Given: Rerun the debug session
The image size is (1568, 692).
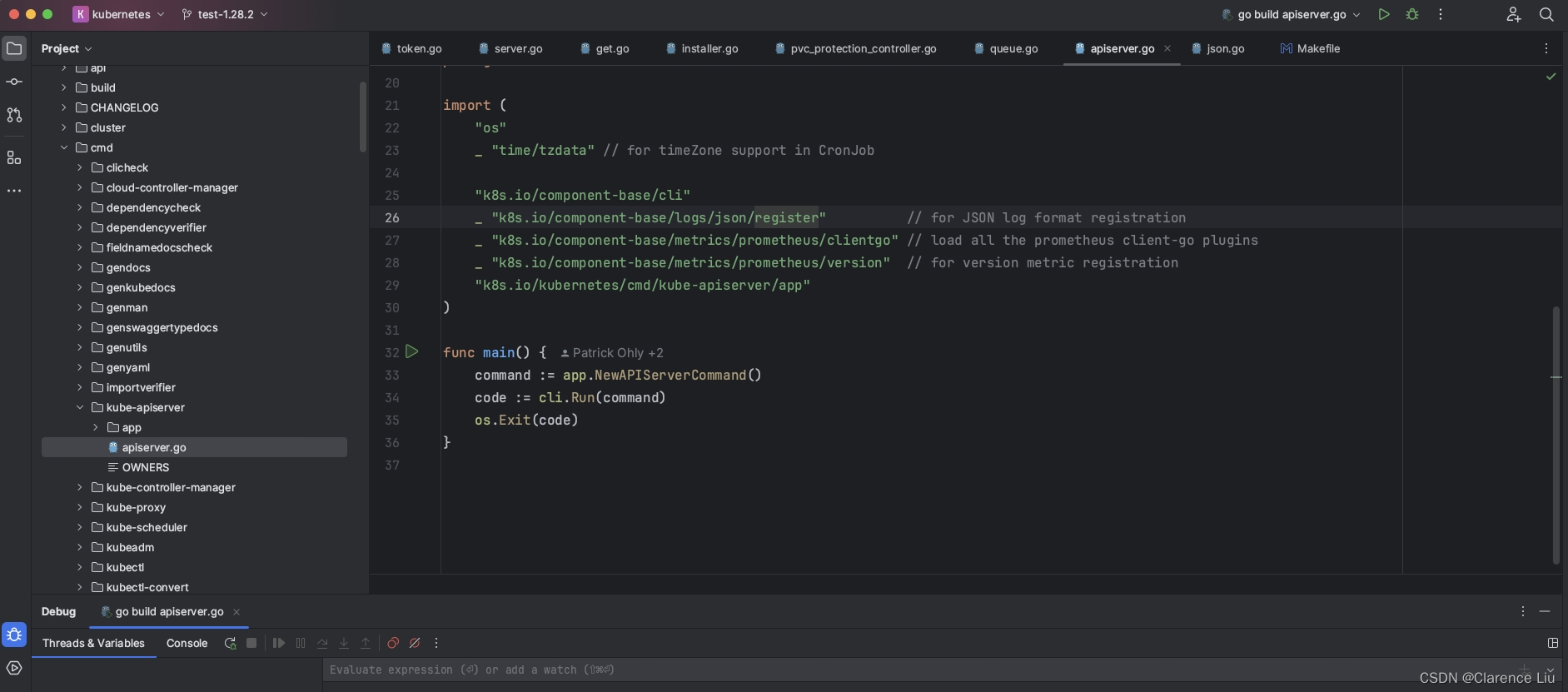Looking at the screenshot, I should pos(230,643).
